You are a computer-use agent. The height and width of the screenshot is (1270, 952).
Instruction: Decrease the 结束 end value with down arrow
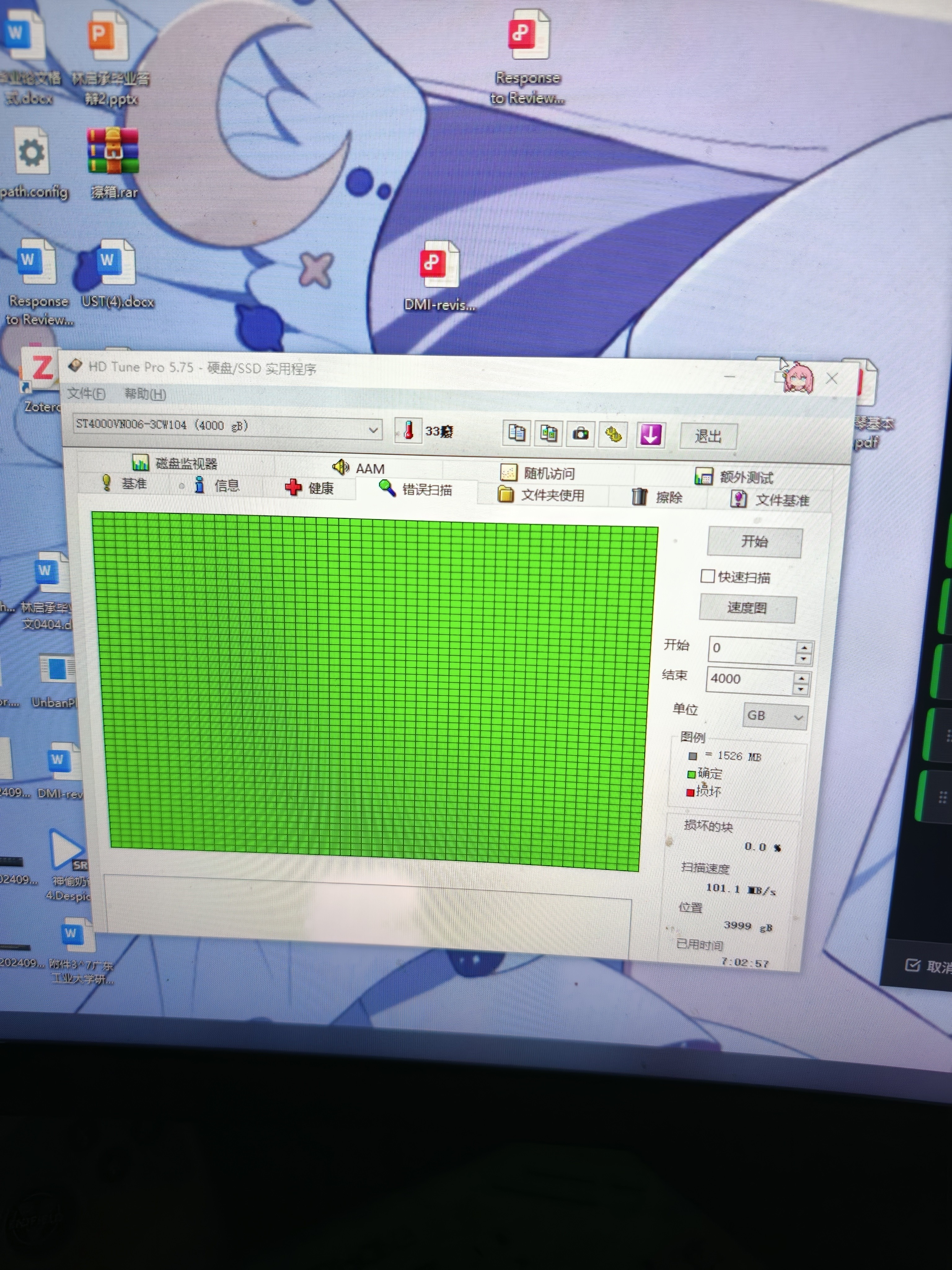point(800,689)
